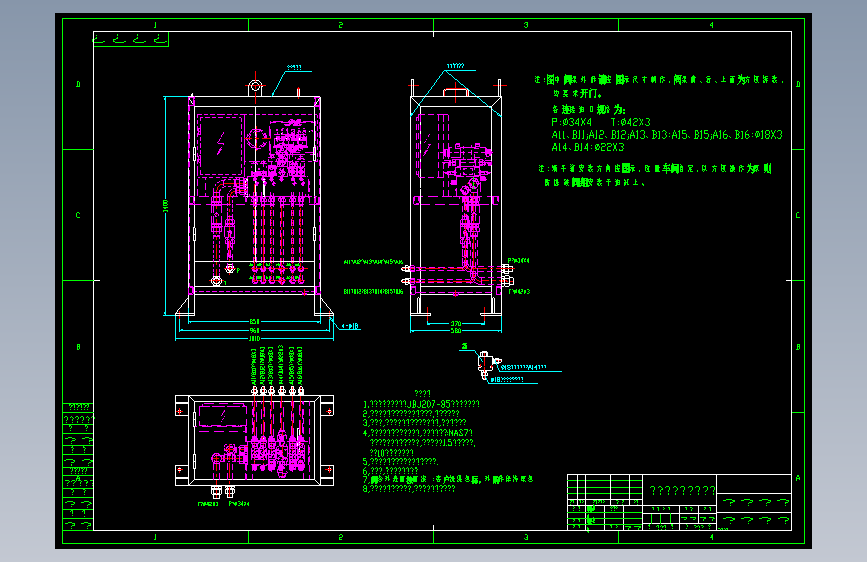Click the green revision box at the top-left corner
The height and width of the screenshot is (562, 867).
pyautogui.click(x=130, y=39)
